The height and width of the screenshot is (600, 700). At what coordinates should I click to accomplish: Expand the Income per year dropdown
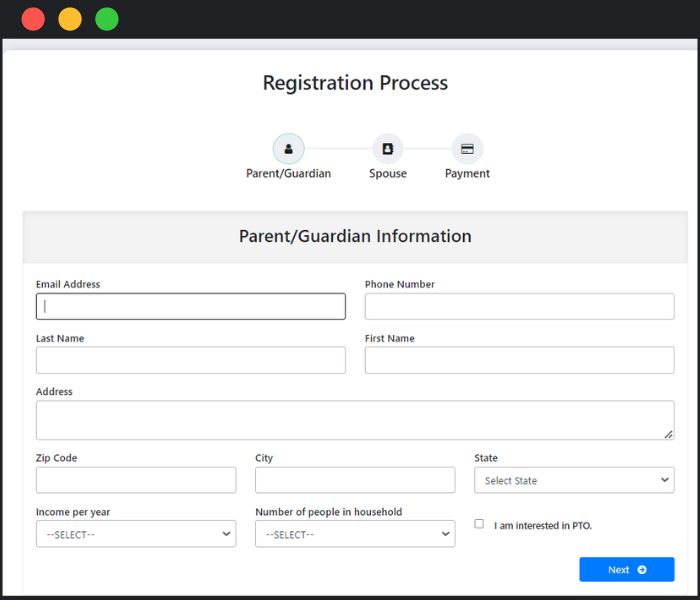136,535
